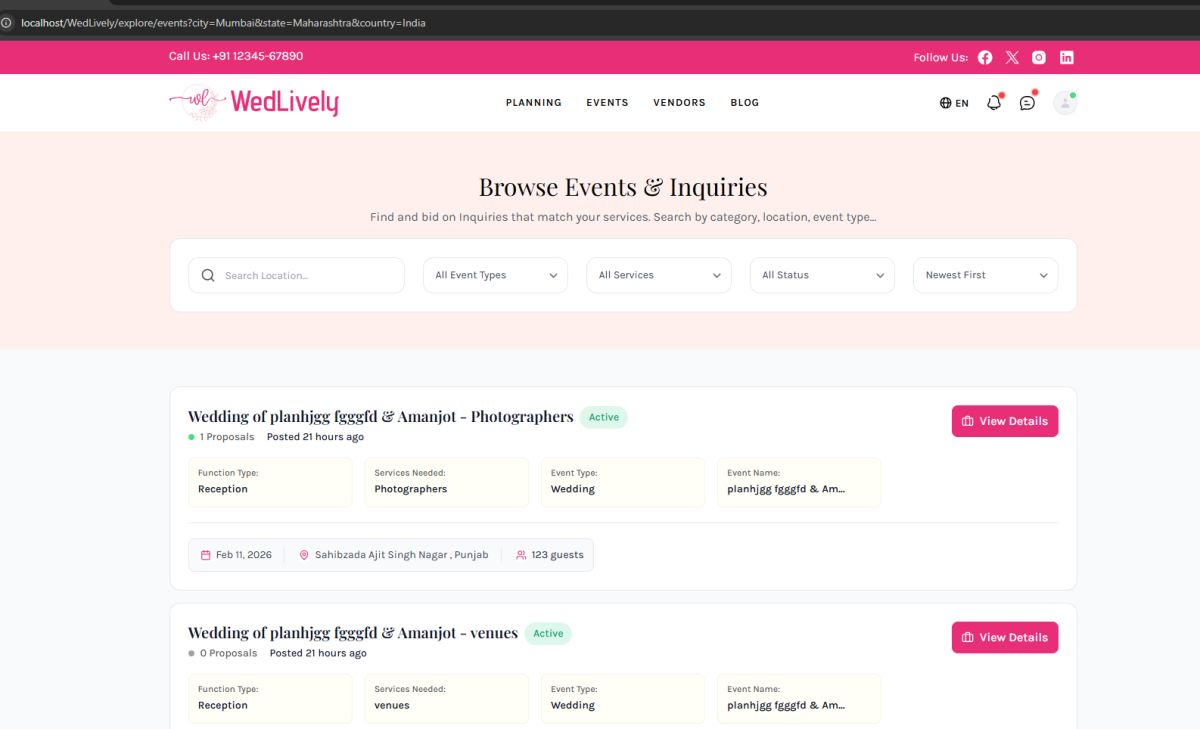Image resolution: width=1200 pixels, height=729 pixels.
Task: Open the Planning menu item
Action: pyautogui.click(x=533, y=102)
